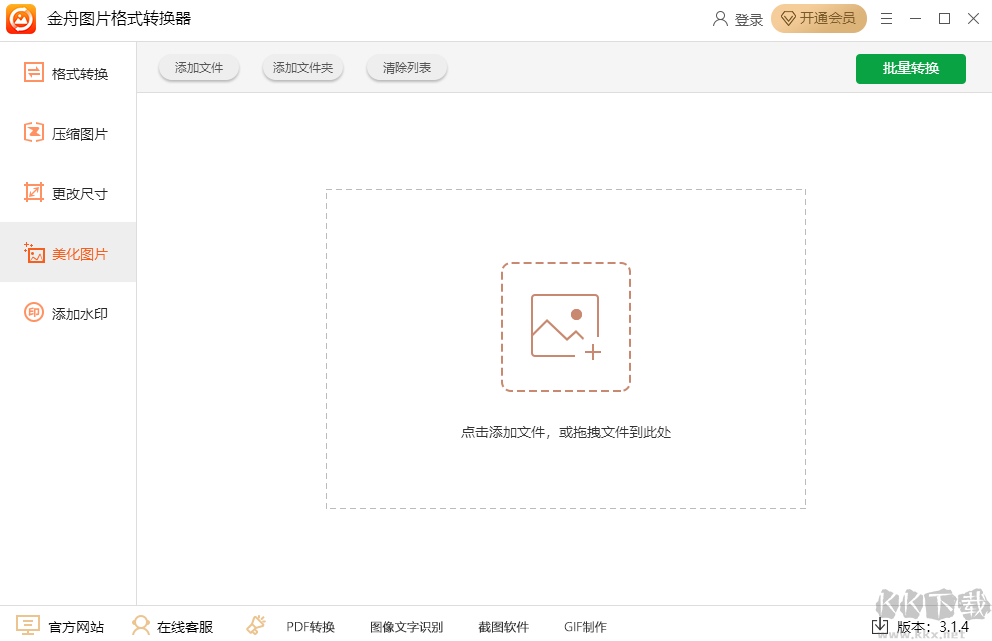This screenshot has height=641, width=992.
Task: Click the green 批量转换 batch convert button
Action: (x=910, y=68)
